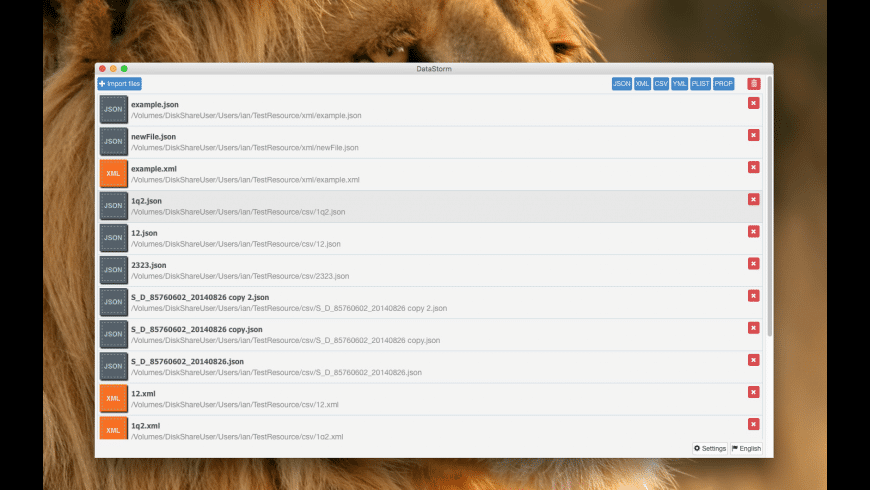Click the JSON icon of 1q2.json
870x490 pixels.
pyautogui.click(x=114, y=206)
